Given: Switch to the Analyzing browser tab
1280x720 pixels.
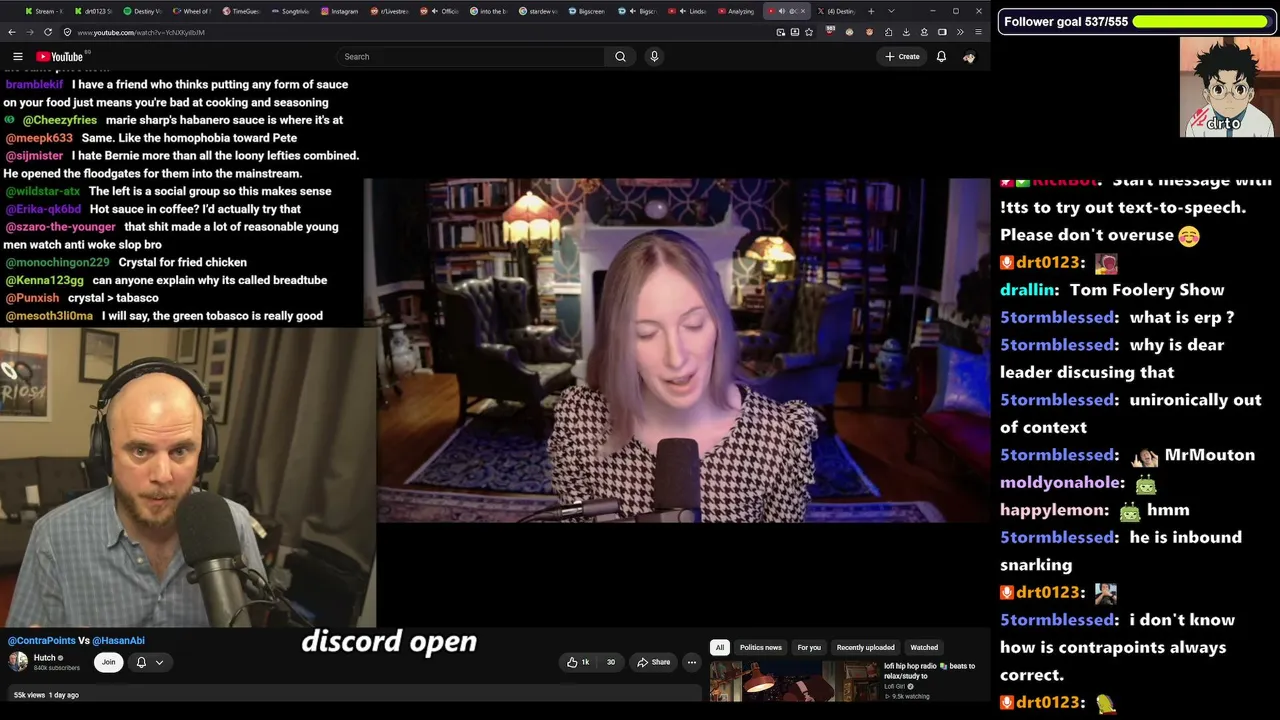Looking at the screenshot, I should [736, 11].
